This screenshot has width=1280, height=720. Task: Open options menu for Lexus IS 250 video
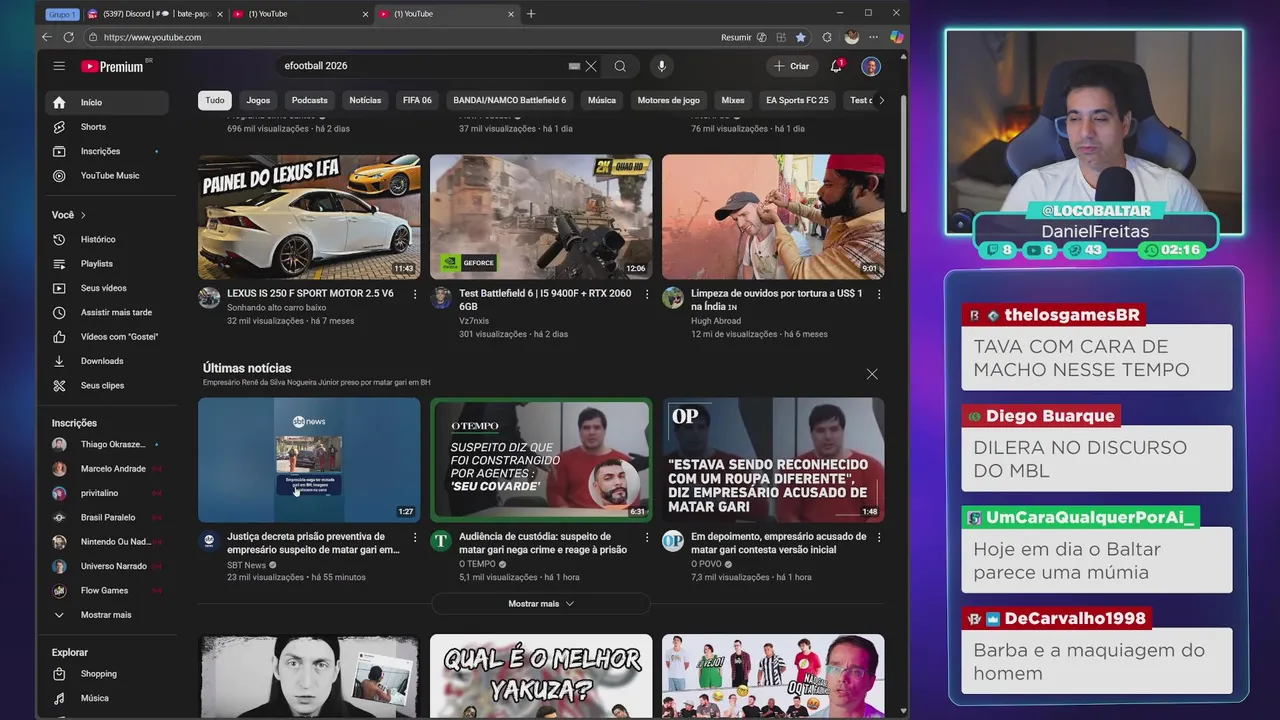click(x=415, y=294)
